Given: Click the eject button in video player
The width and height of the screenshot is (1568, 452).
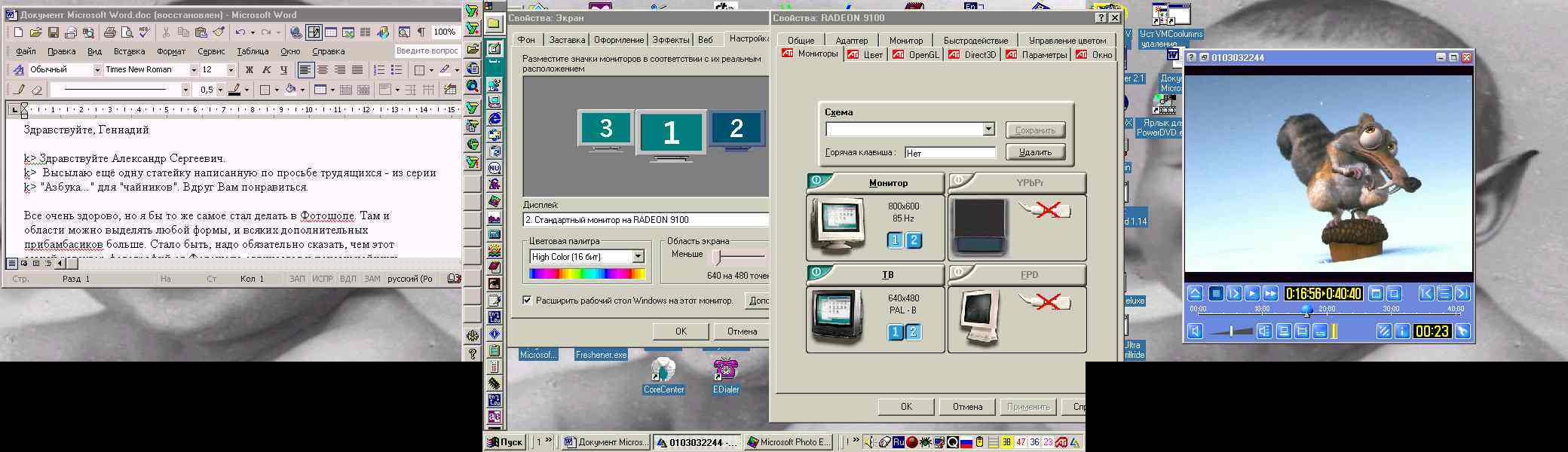Looking at the screenshot, I should (1195, 294).
